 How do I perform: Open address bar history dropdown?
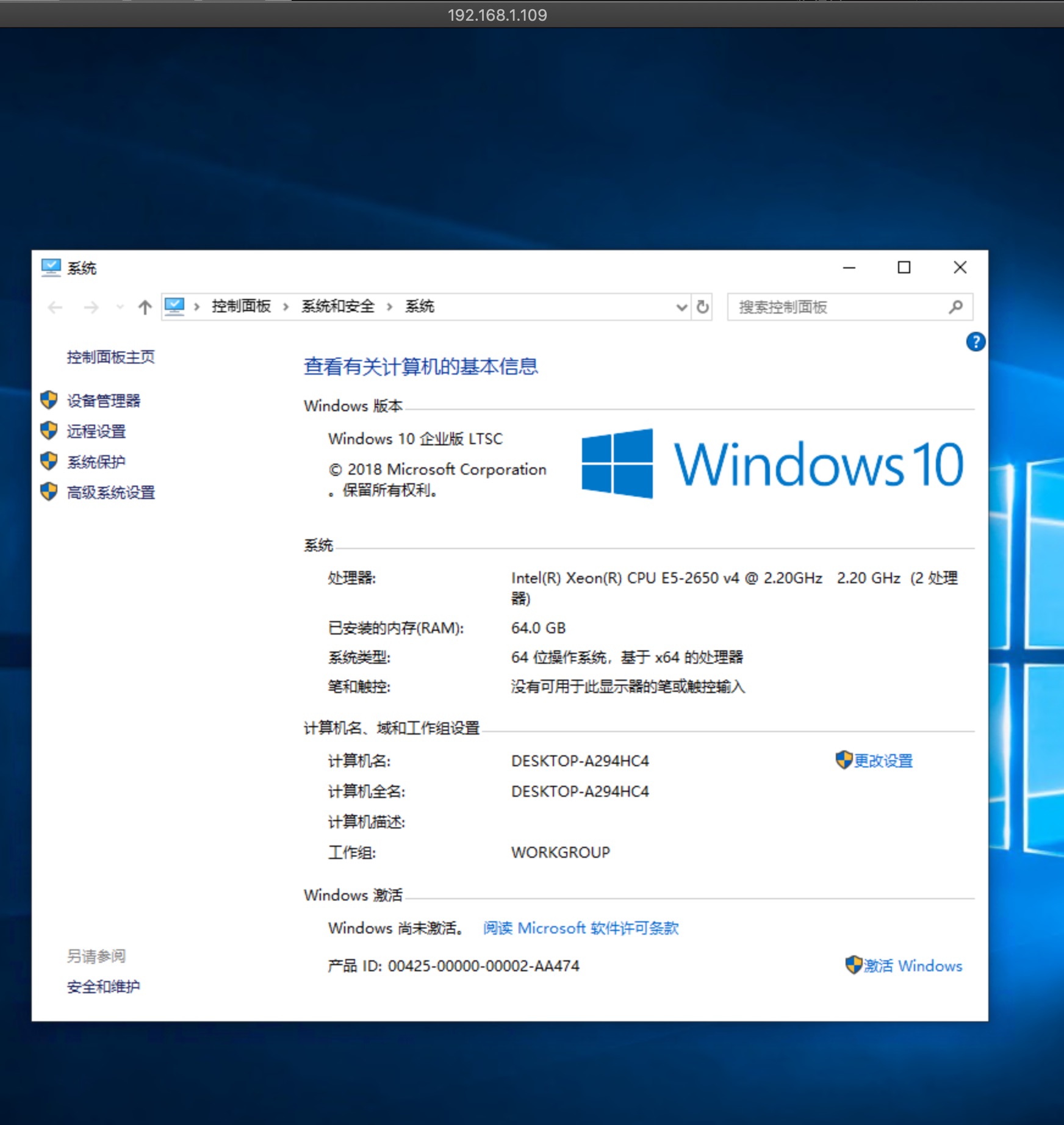pos(681,307)
